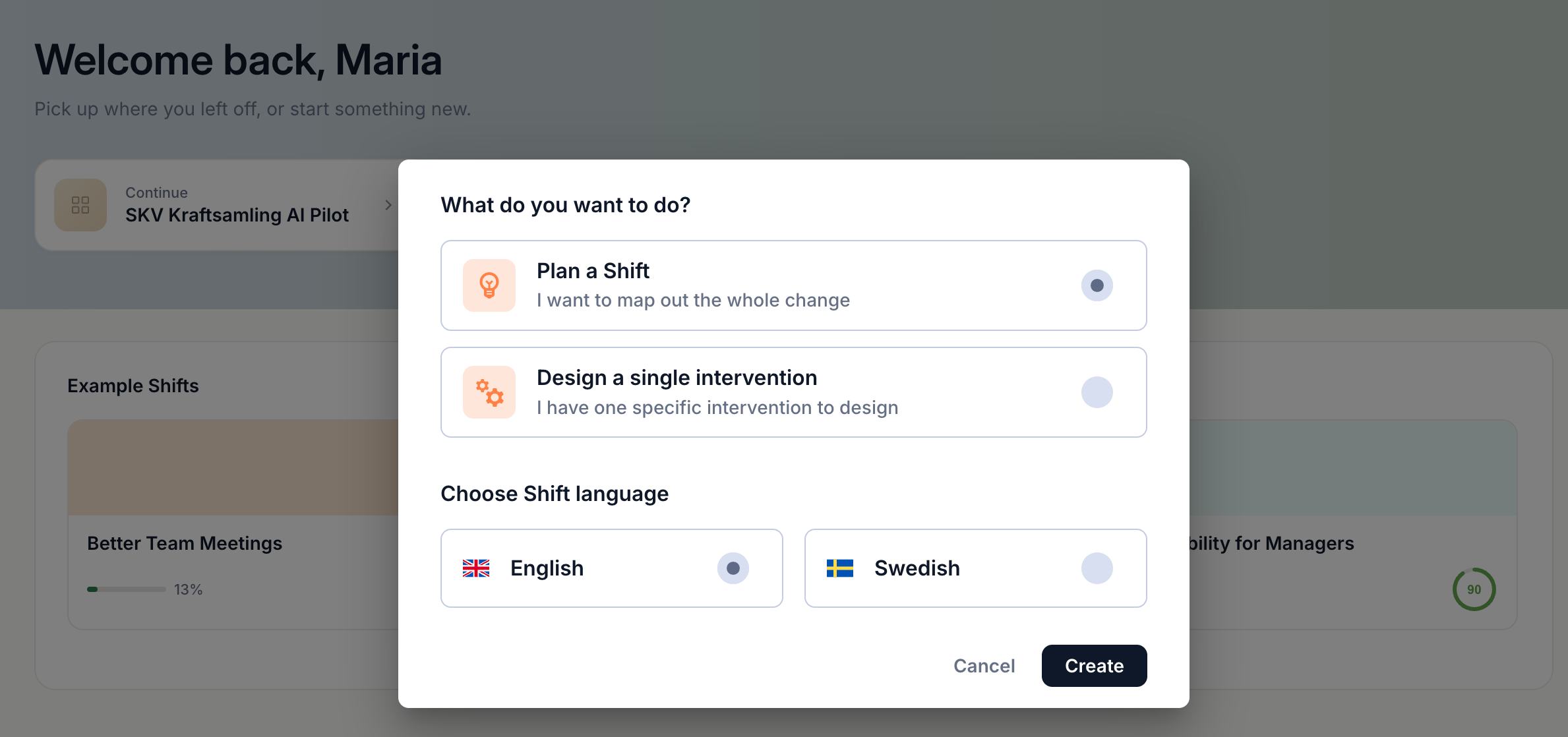The image size is (1568, 737).
Task: Click the lightbulb Plan a Shift icon
Action: tap(489, 285)
